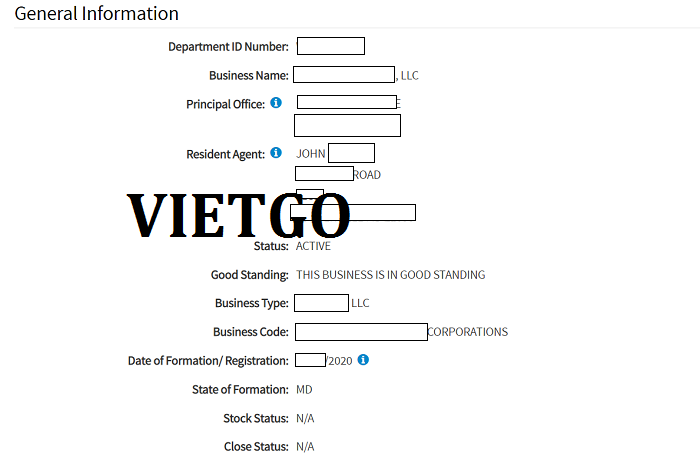The image size is (700, 467).
Task: Click the Stock Status N/A value
Action: [x=305, y=418]
